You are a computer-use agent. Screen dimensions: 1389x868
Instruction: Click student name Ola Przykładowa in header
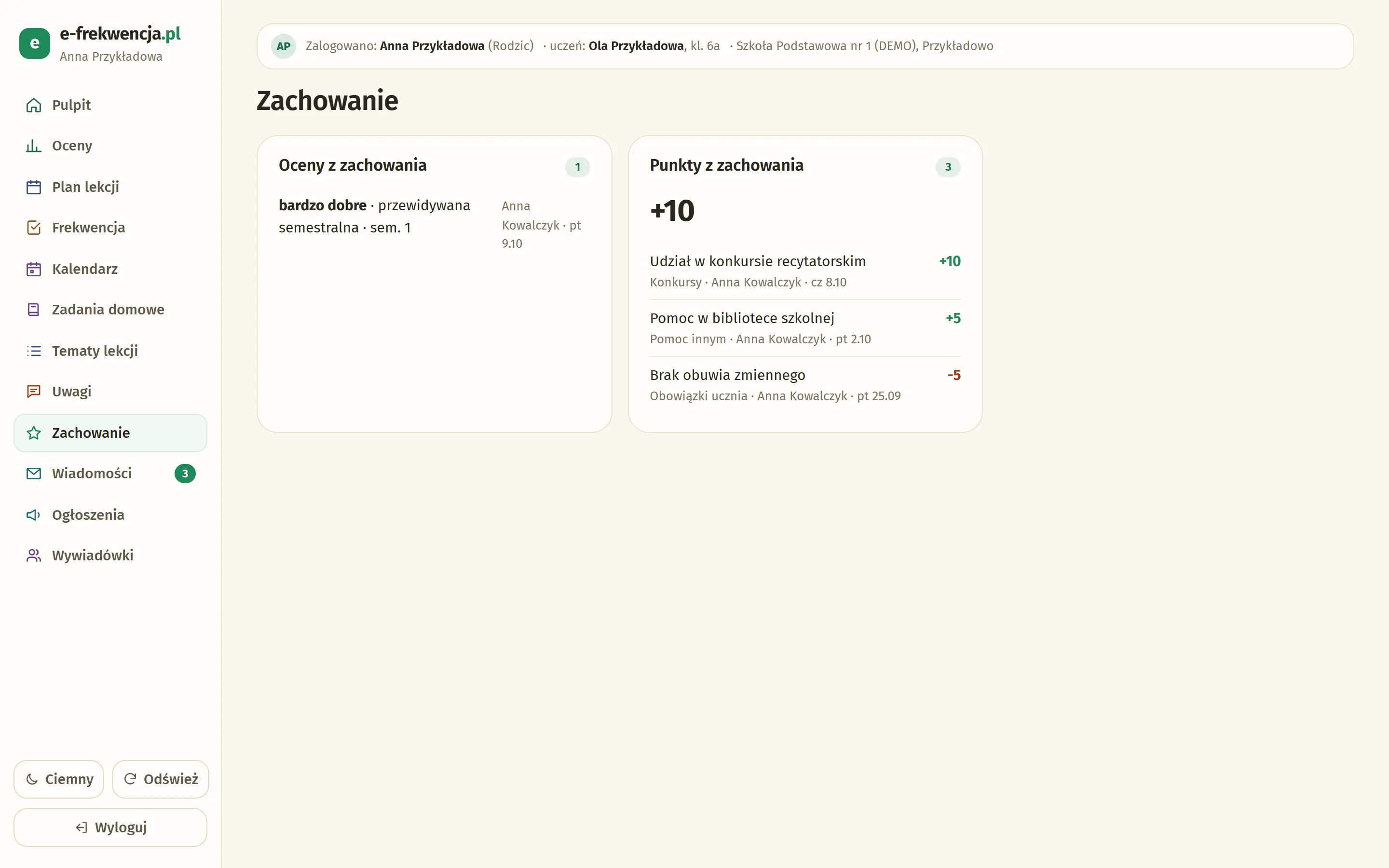[x=636, y=46]
